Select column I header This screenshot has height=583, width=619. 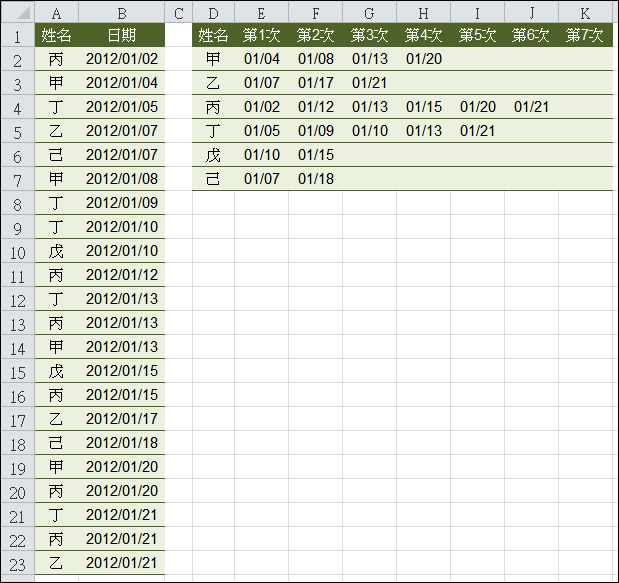(x=477, y=13)
